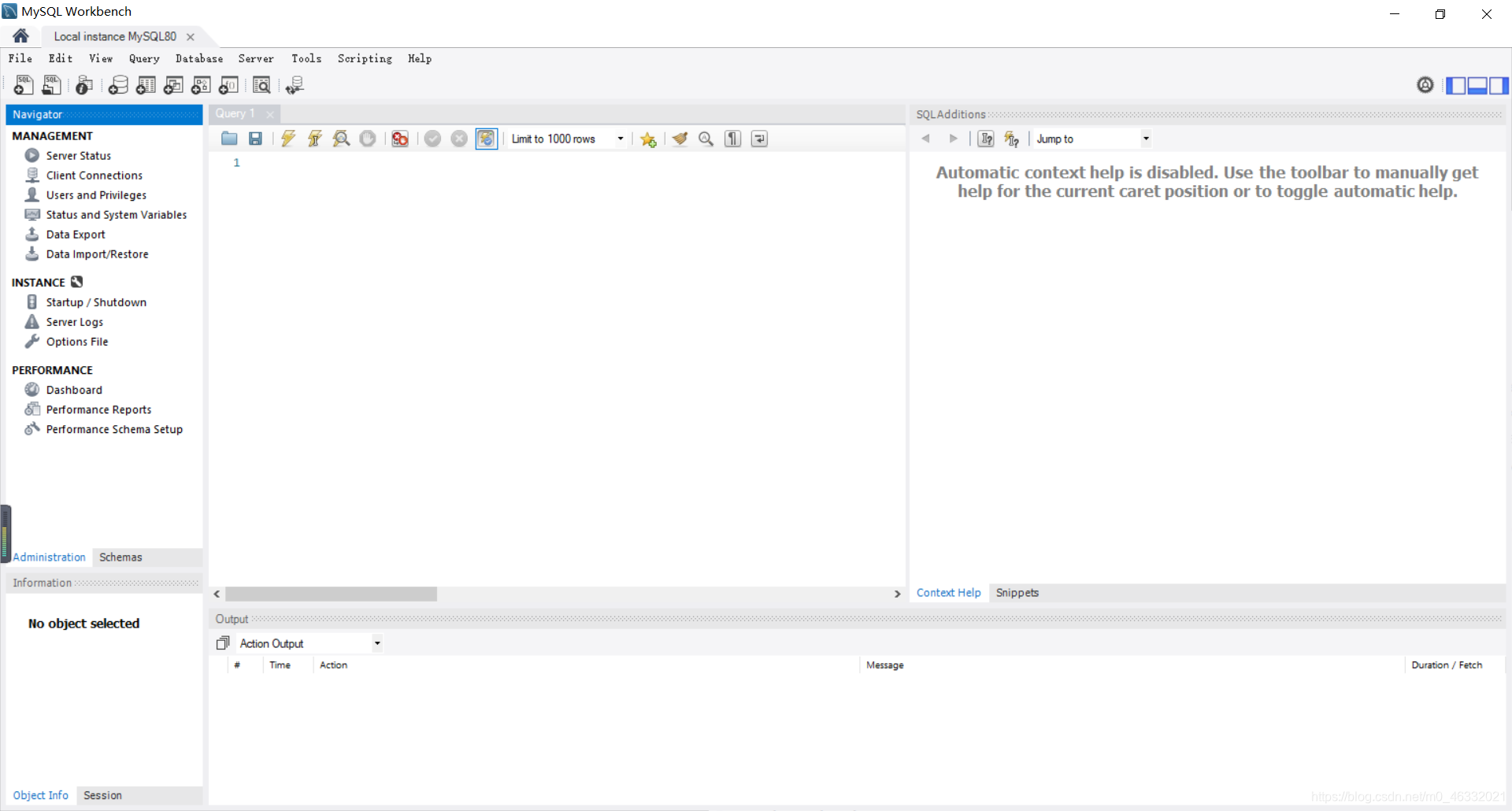Rollback the current transaction X icon
Screen dimensions: 1512x811
[x=459, y=139]
